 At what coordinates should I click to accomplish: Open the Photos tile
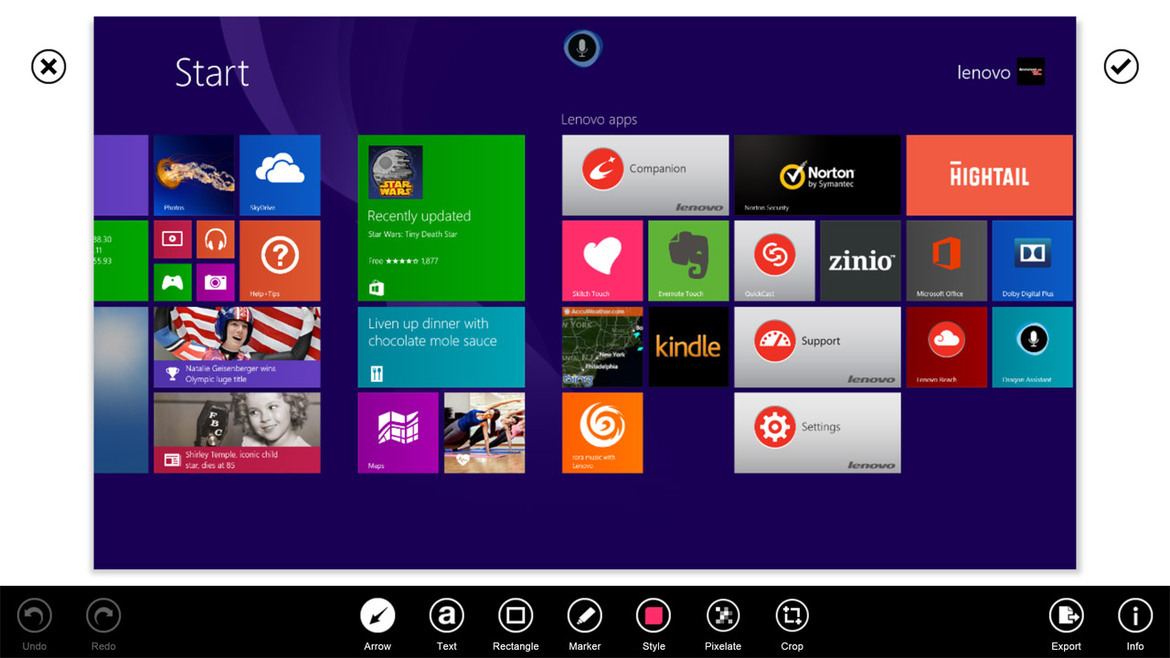194,175
